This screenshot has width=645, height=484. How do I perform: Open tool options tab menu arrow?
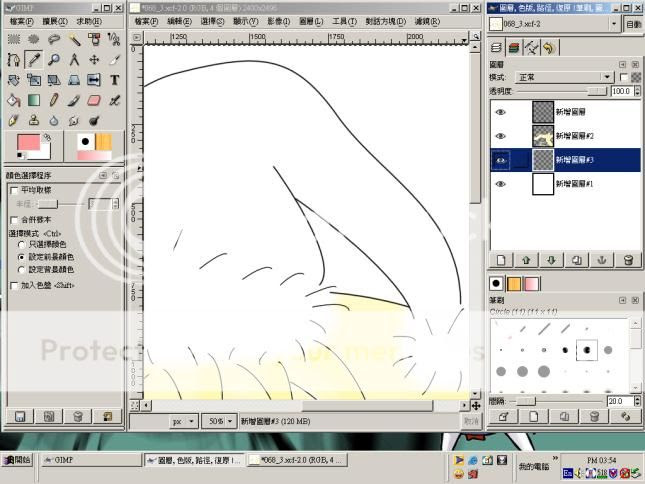(x=103, y=176)
